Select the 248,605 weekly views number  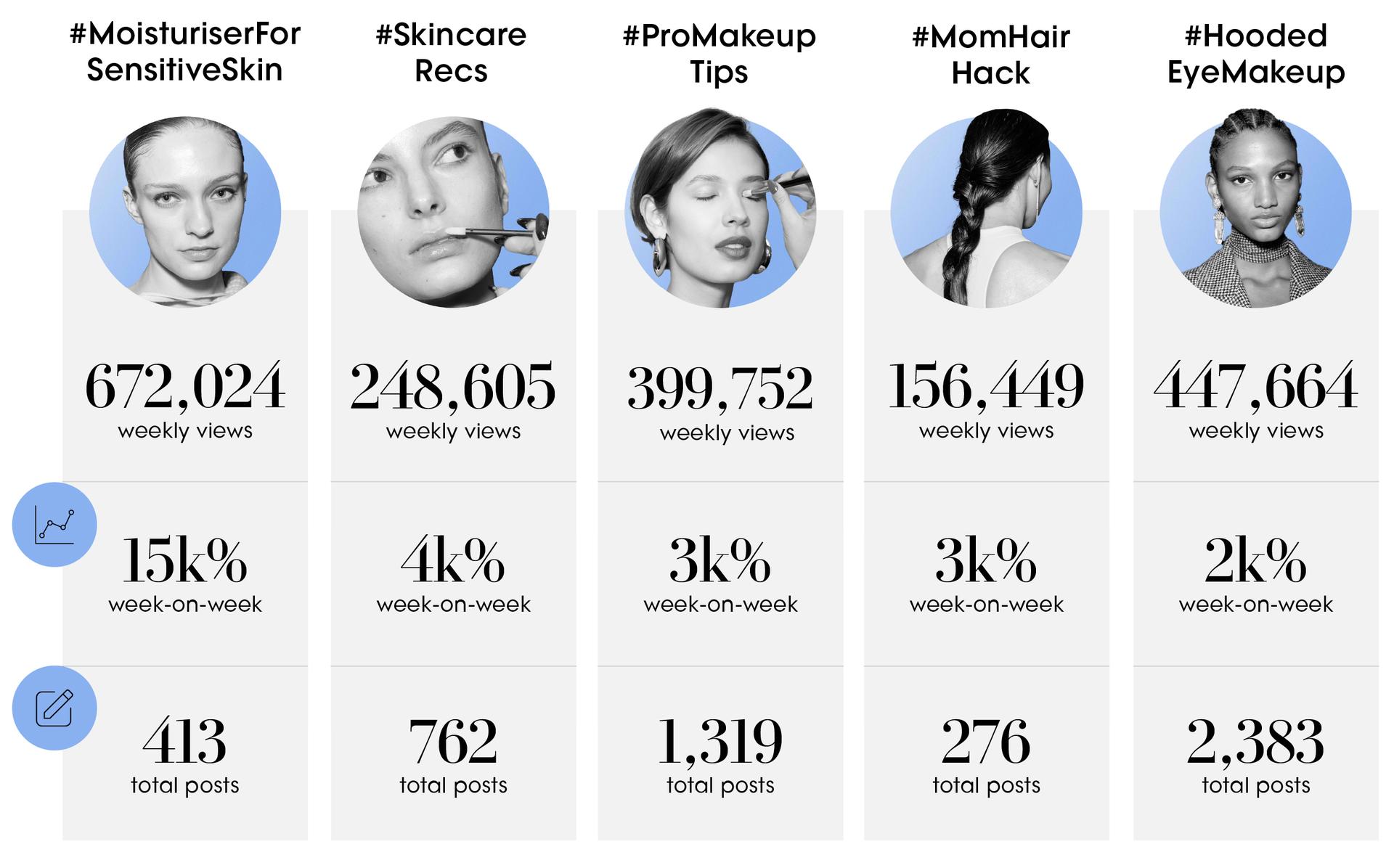click(x=453, y=386)
